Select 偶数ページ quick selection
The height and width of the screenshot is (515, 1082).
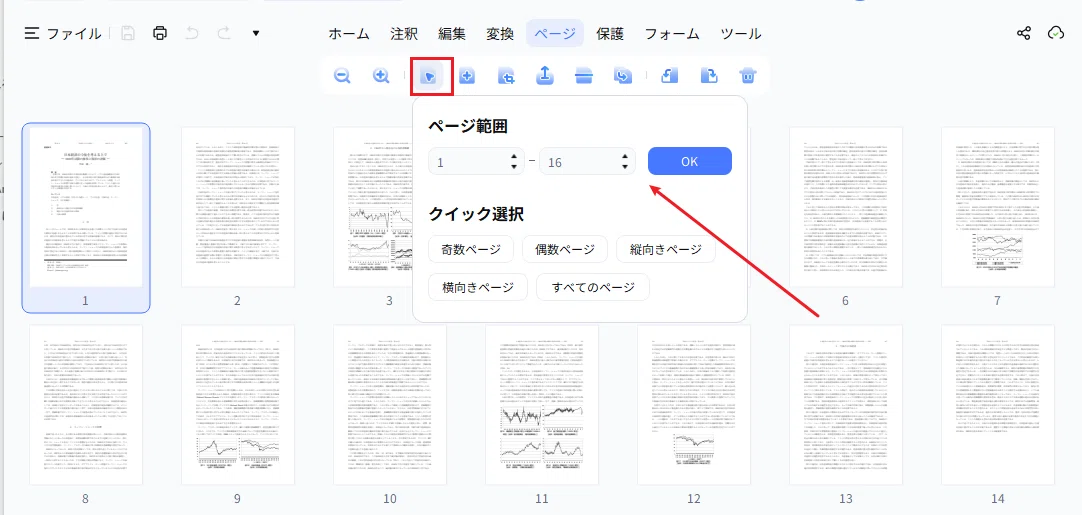[565, 249]
